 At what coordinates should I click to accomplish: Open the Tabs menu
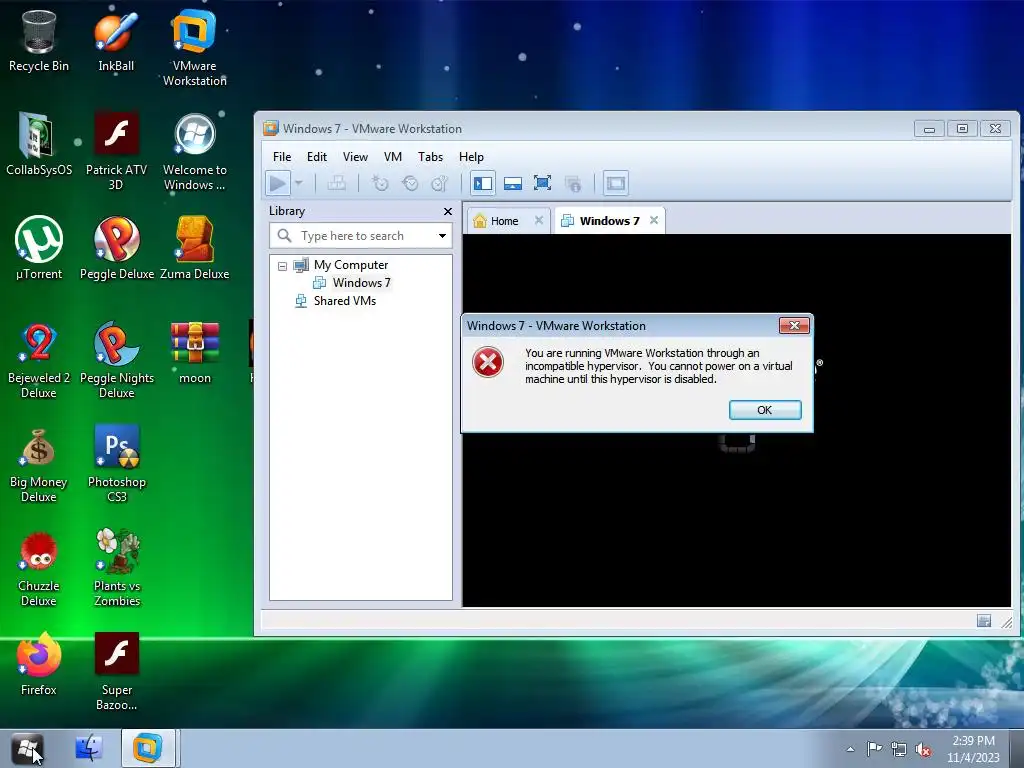[430, 157]
